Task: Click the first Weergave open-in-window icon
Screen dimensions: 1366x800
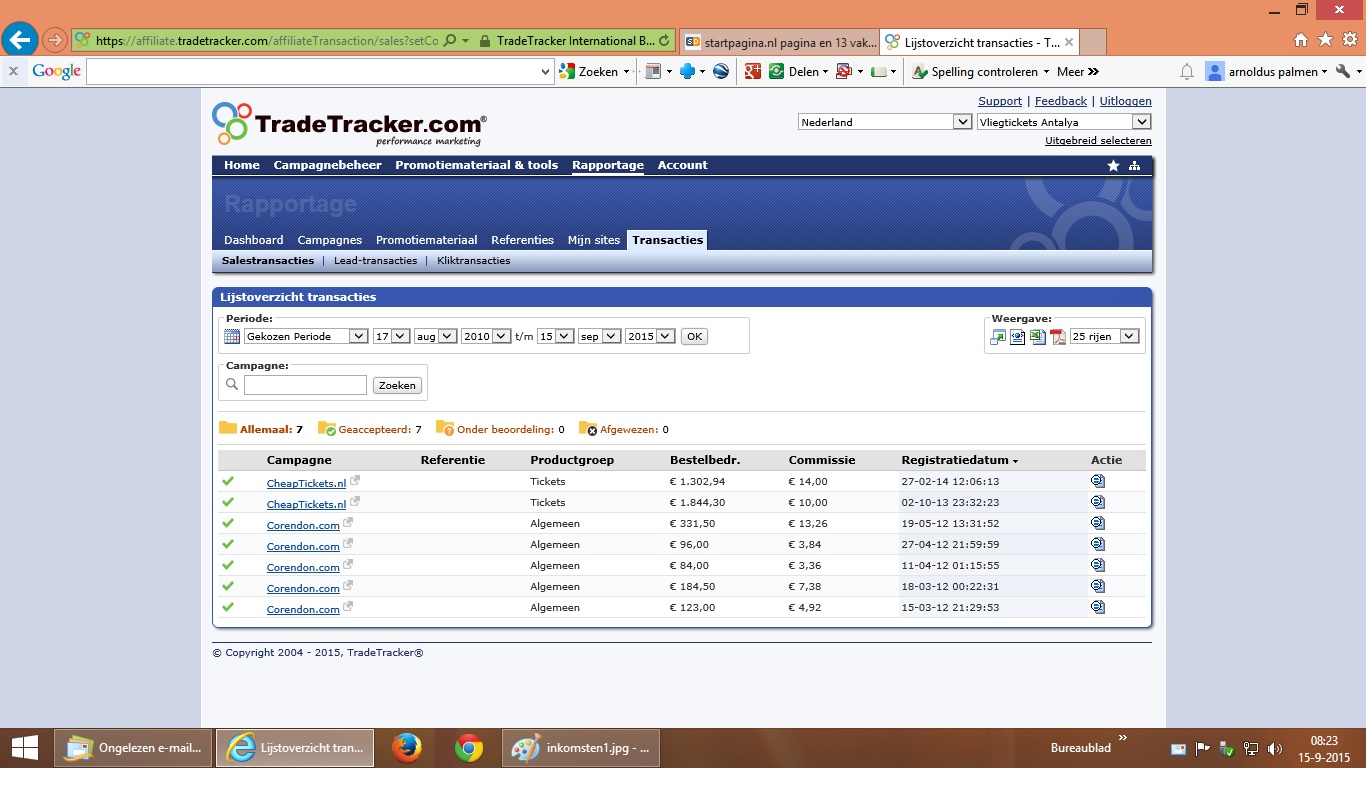Action: pos(998,337)
